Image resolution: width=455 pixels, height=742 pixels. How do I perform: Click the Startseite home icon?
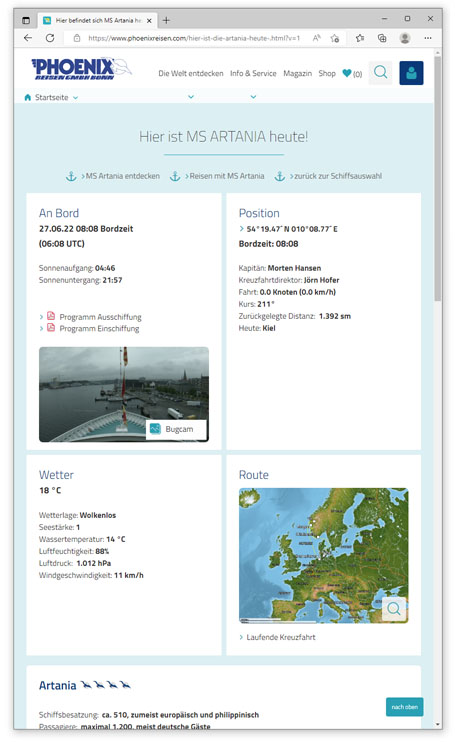[x=27, y=97]
